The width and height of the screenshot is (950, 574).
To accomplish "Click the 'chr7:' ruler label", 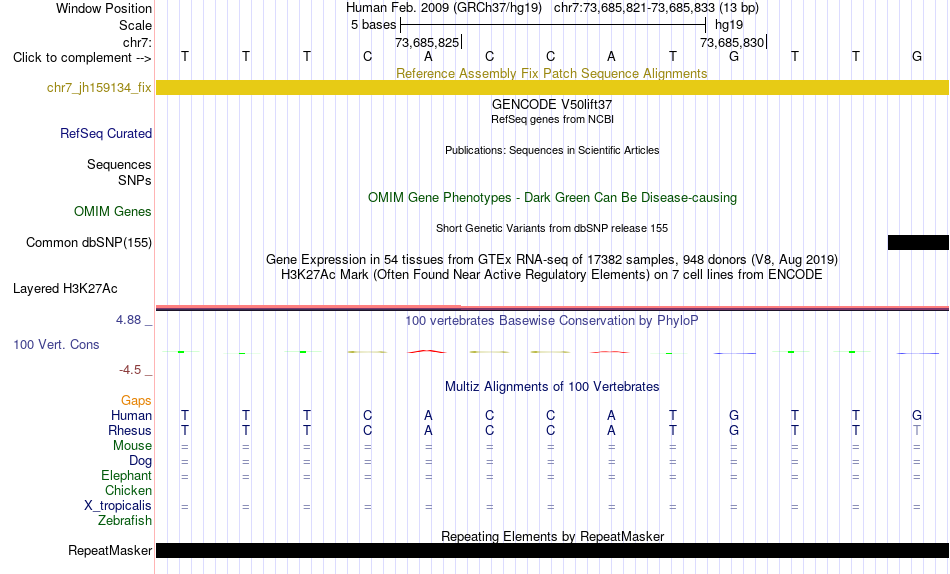I will tap(137, 42).
